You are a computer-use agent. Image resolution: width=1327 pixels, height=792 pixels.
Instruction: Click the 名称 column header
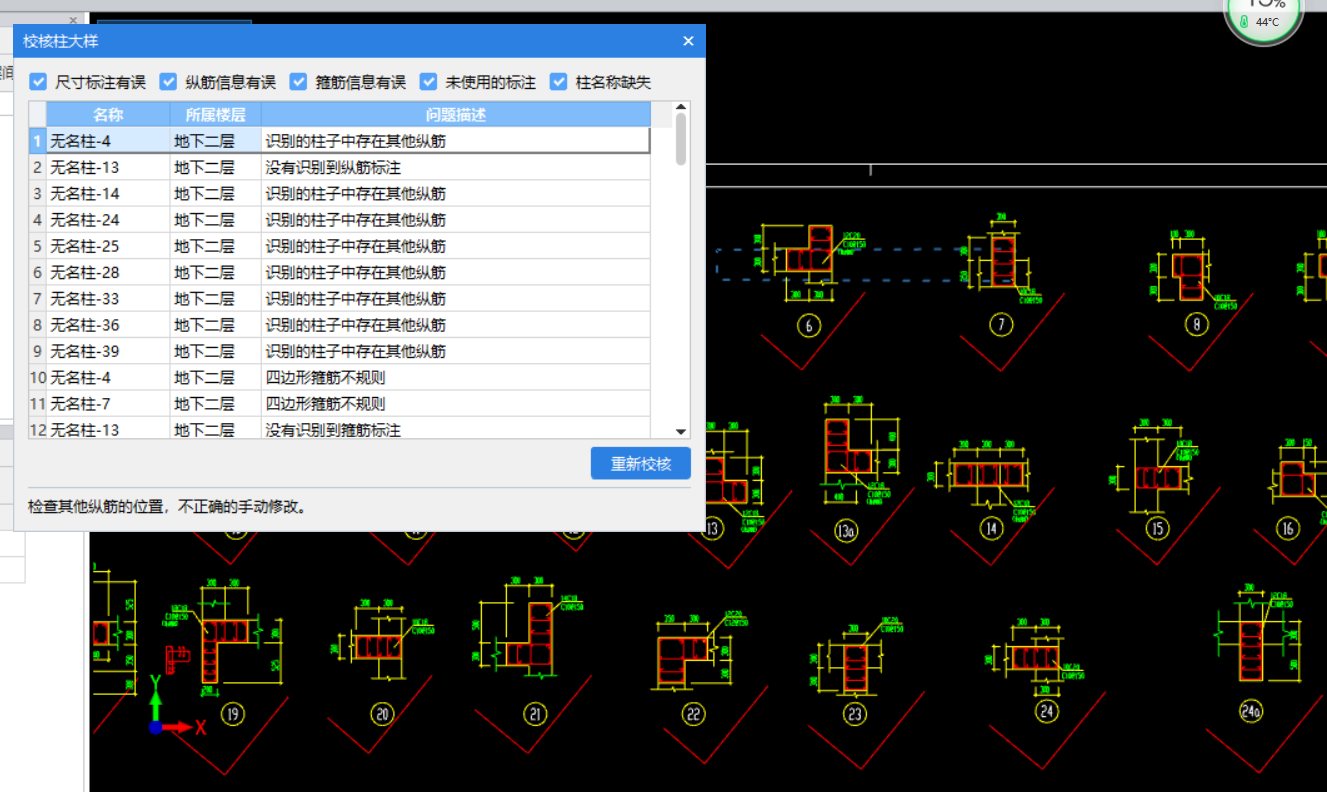pos(108,114)
